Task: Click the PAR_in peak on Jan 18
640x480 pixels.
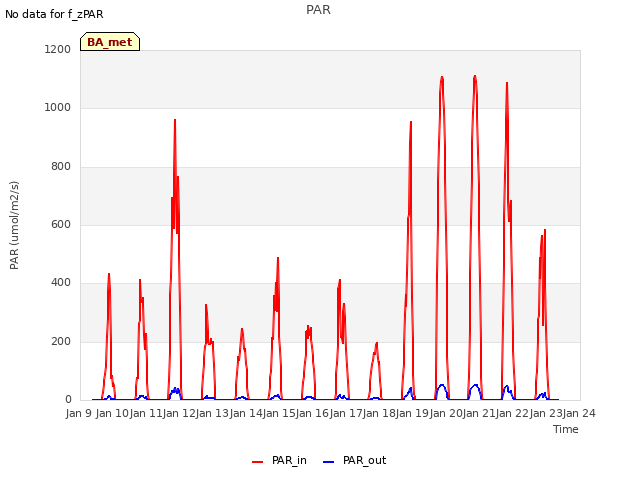Action: [411, 122]
